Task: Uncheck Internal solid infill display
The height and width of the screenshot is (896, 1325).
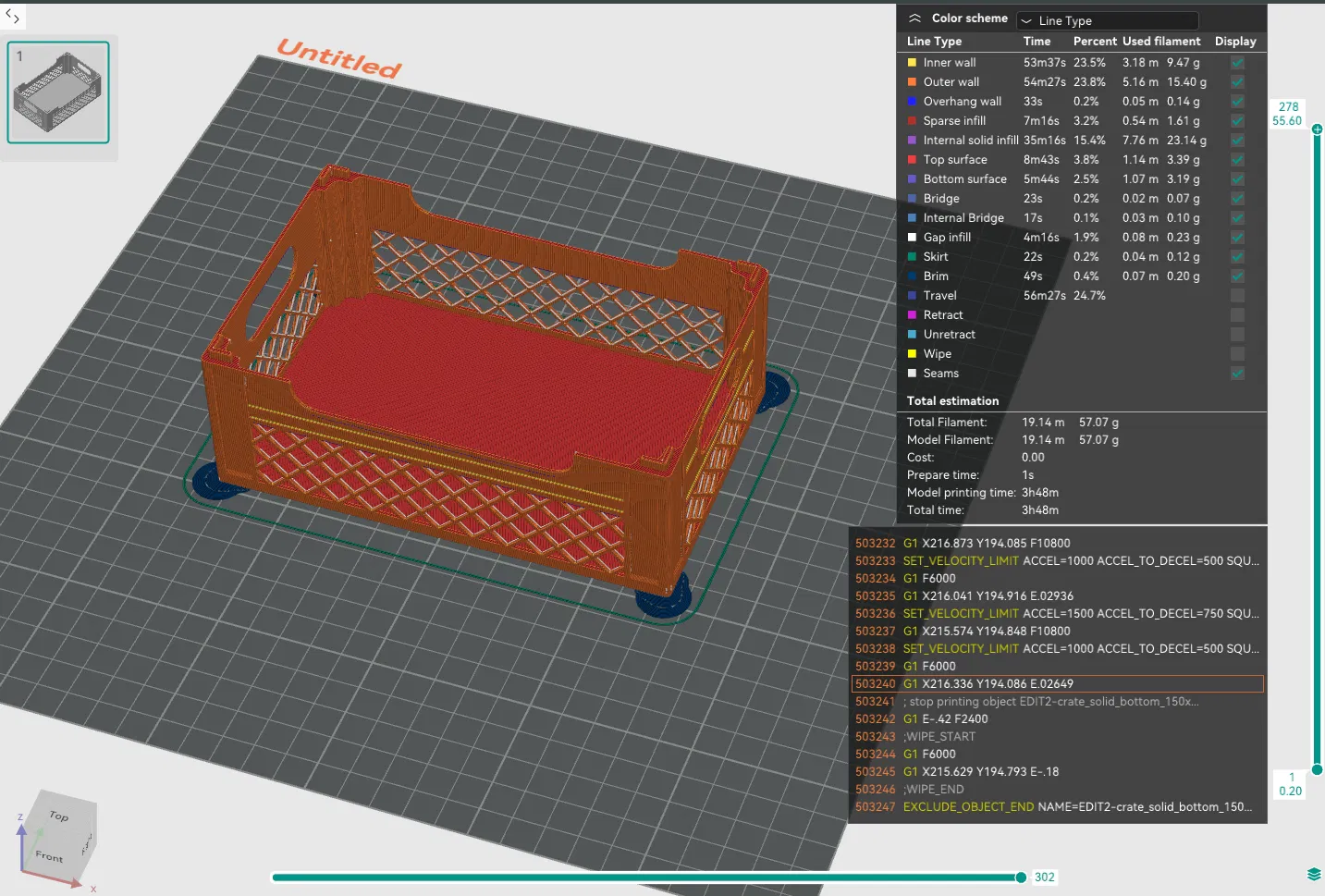Action: tap(1237, 141)
